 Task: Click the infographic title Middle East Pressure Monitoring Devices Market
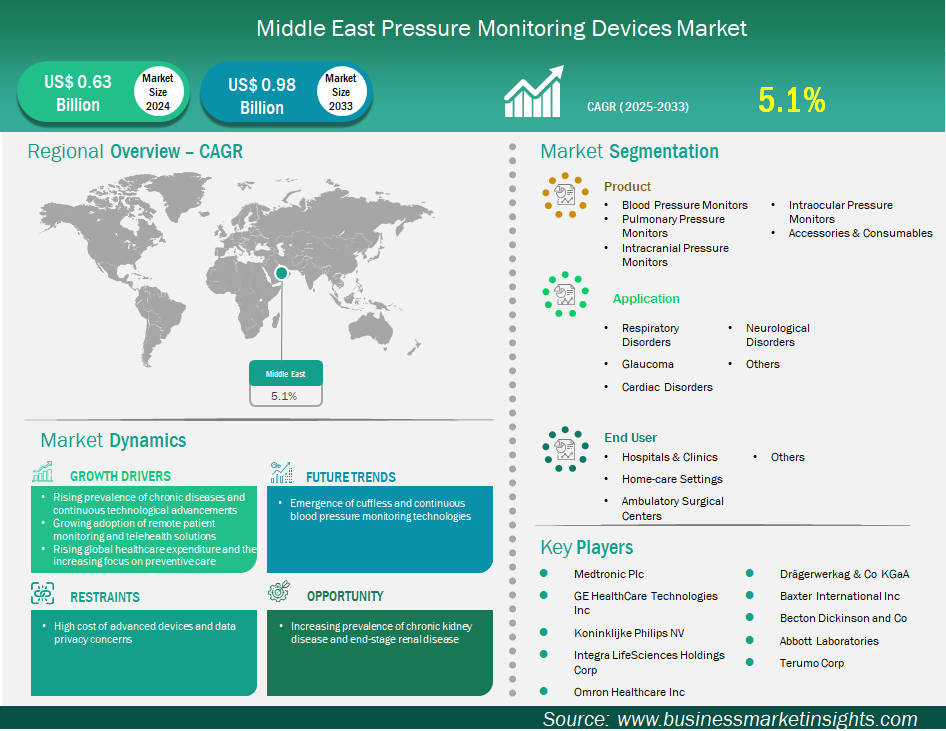pos(501,28)
